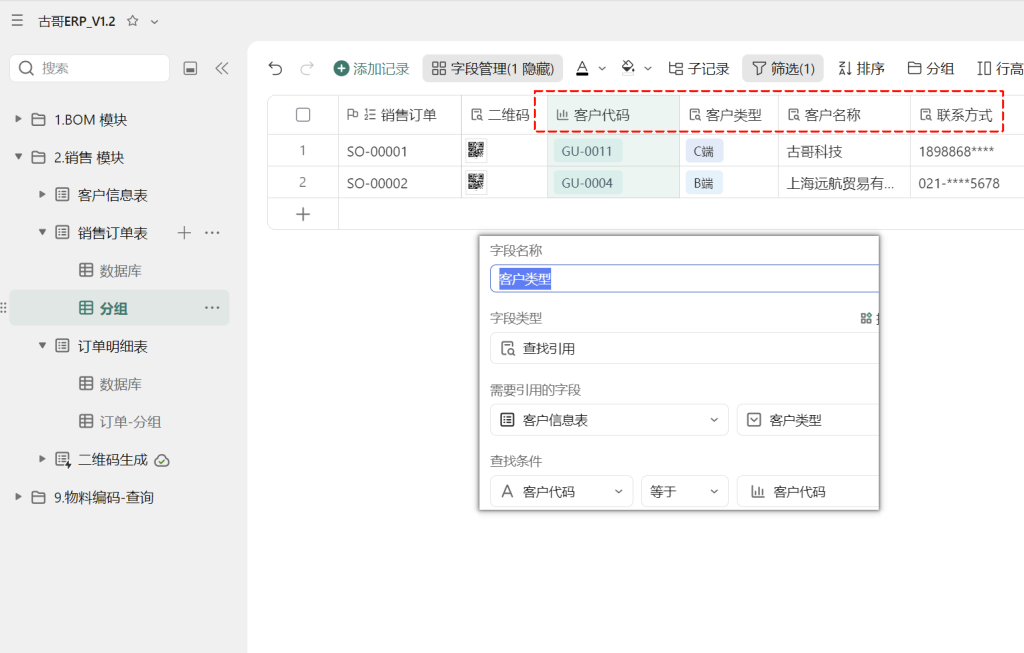Click cell SO-00002
Viewport: 1024px width, 653px height.
coord(400,183)
